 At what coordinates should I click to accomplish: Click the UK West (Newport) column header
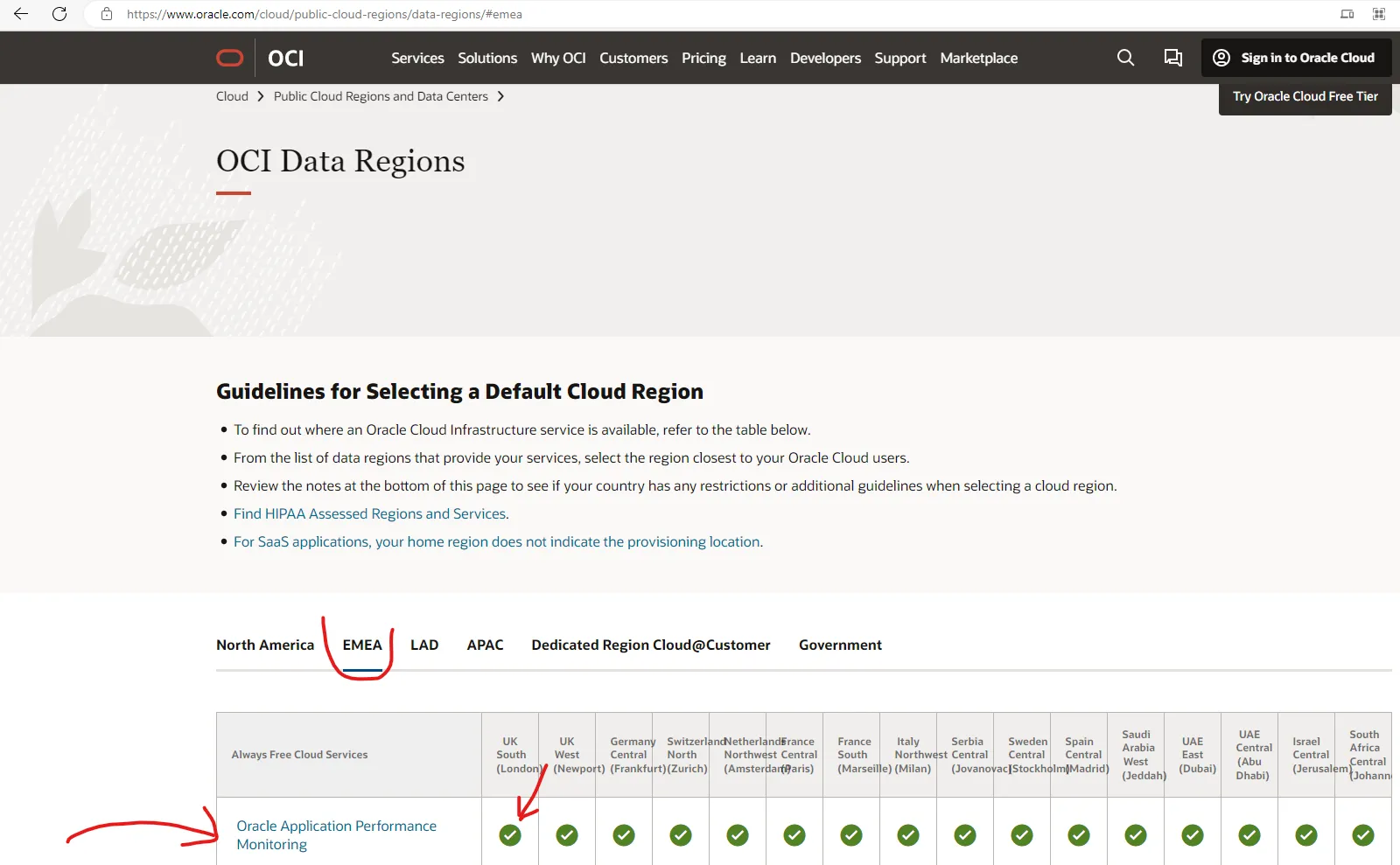click(x=567, y=755)
